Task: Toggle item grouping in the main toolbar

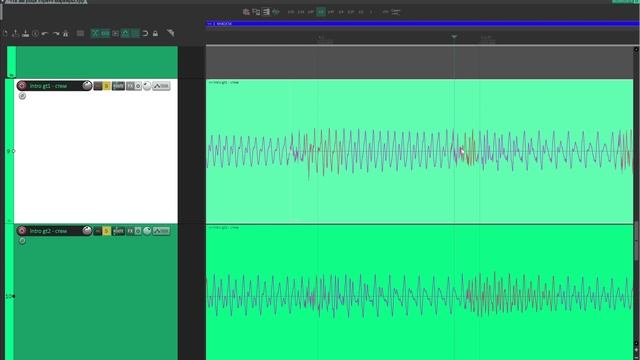Action: pyautogui.click(x=105, y=33)
